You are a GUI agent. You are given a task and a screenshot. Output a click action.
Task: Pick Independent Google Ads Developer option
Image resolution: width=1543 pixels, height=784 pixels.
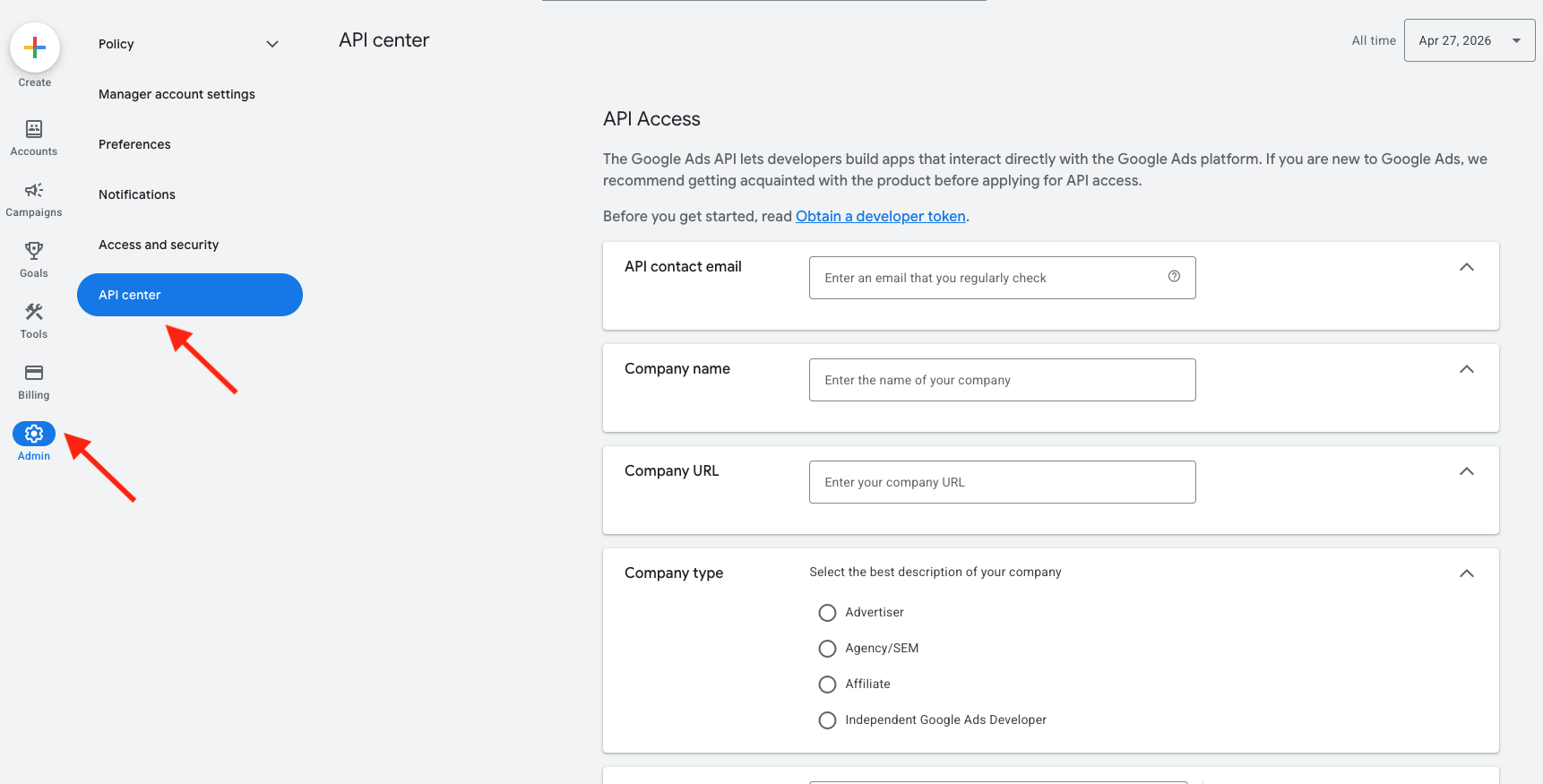827,720
